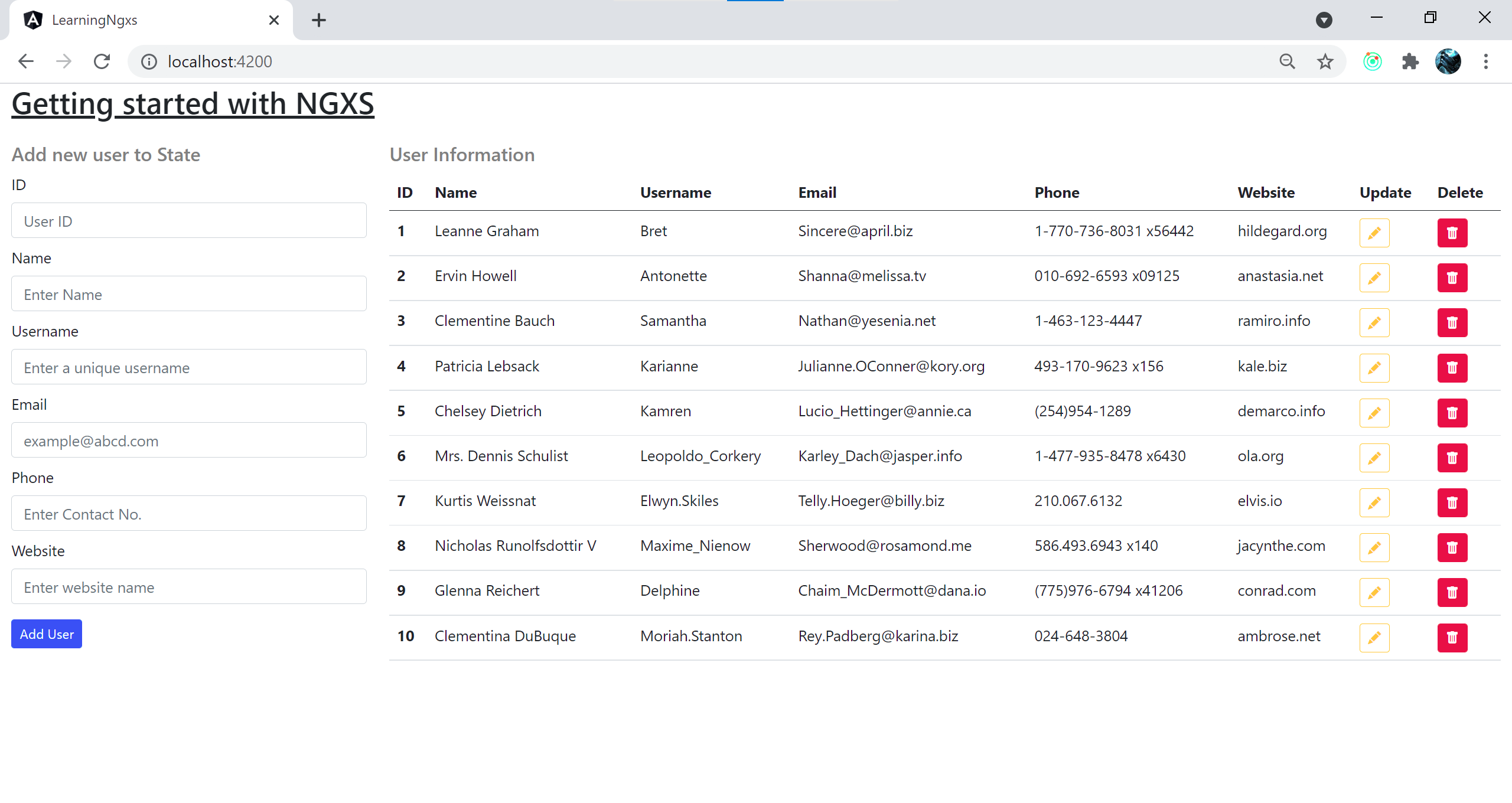Remove Kurtis Weissnat using the trash icon
1512x803 pixels.
click(x=1452, y=502)
